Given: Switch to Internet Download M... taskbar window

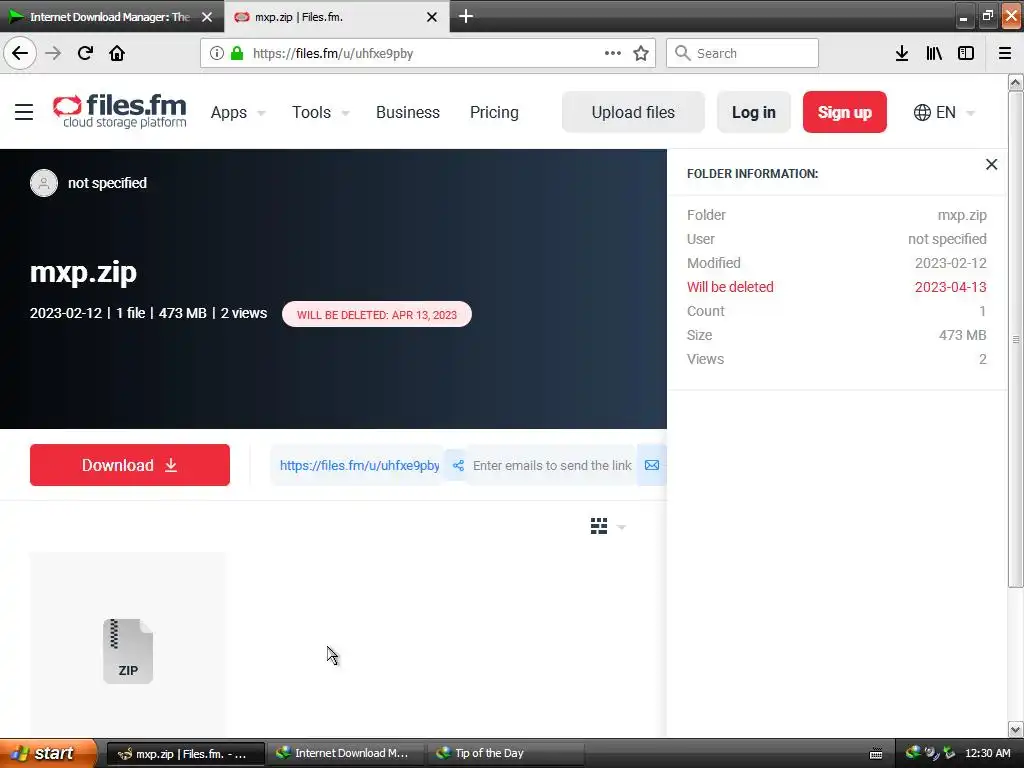Looking at the screenshot, I should tap(345, 753).
